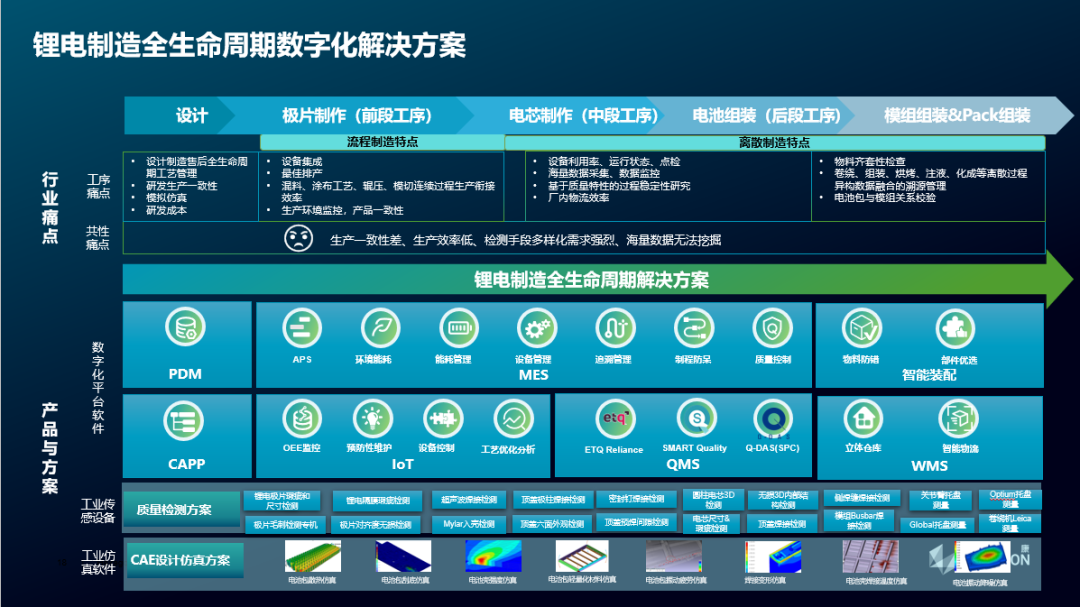
Task: Open the OEE监控 icon
Action: click(301, 418)
